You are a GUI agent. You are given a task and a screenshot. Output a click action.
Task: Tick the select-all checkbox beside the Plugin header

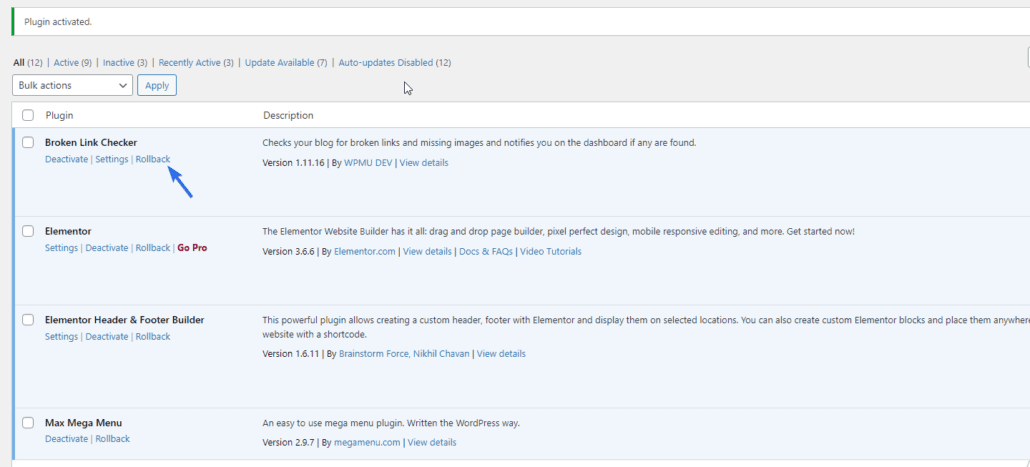tap(28, 116)
